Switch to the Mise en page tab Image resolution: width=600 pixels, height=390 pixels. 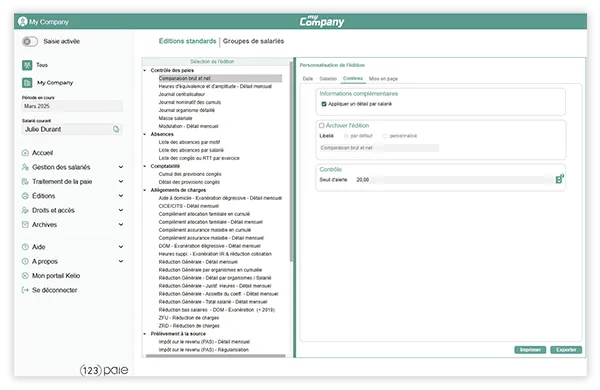[383, 79]
